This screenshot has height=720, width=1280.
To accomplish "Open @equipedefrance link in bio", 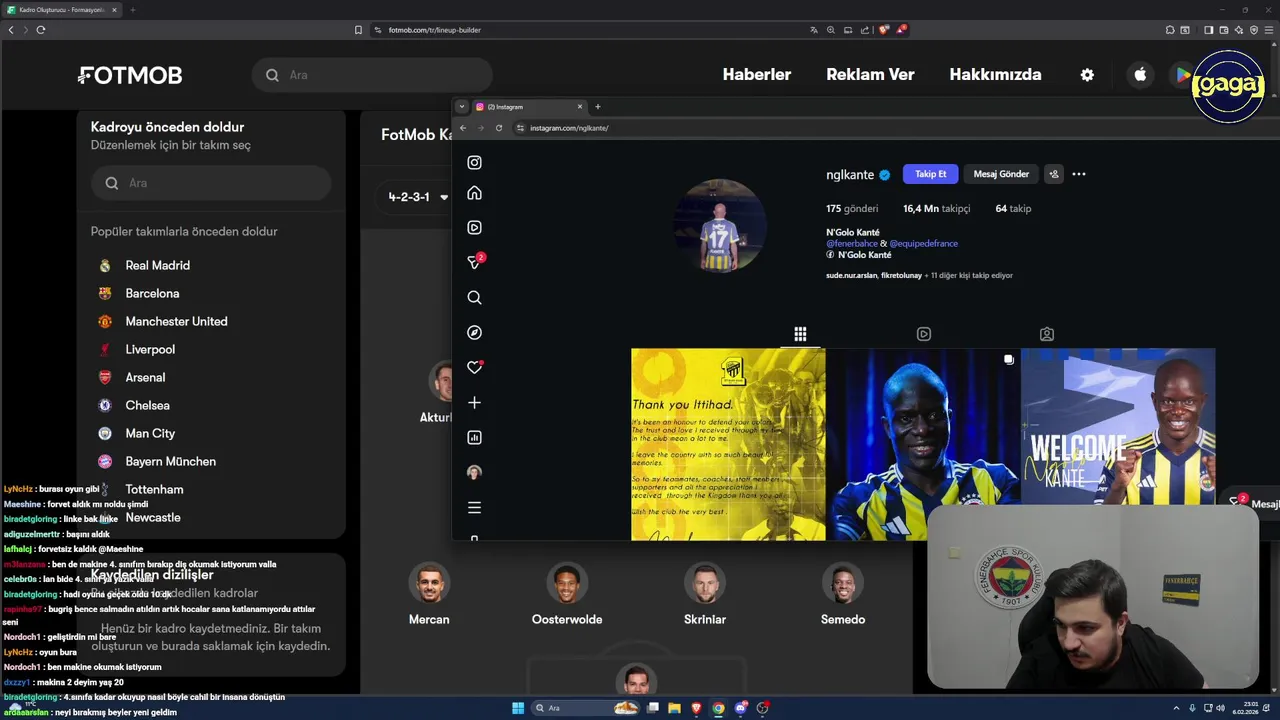I will point(923,244).
